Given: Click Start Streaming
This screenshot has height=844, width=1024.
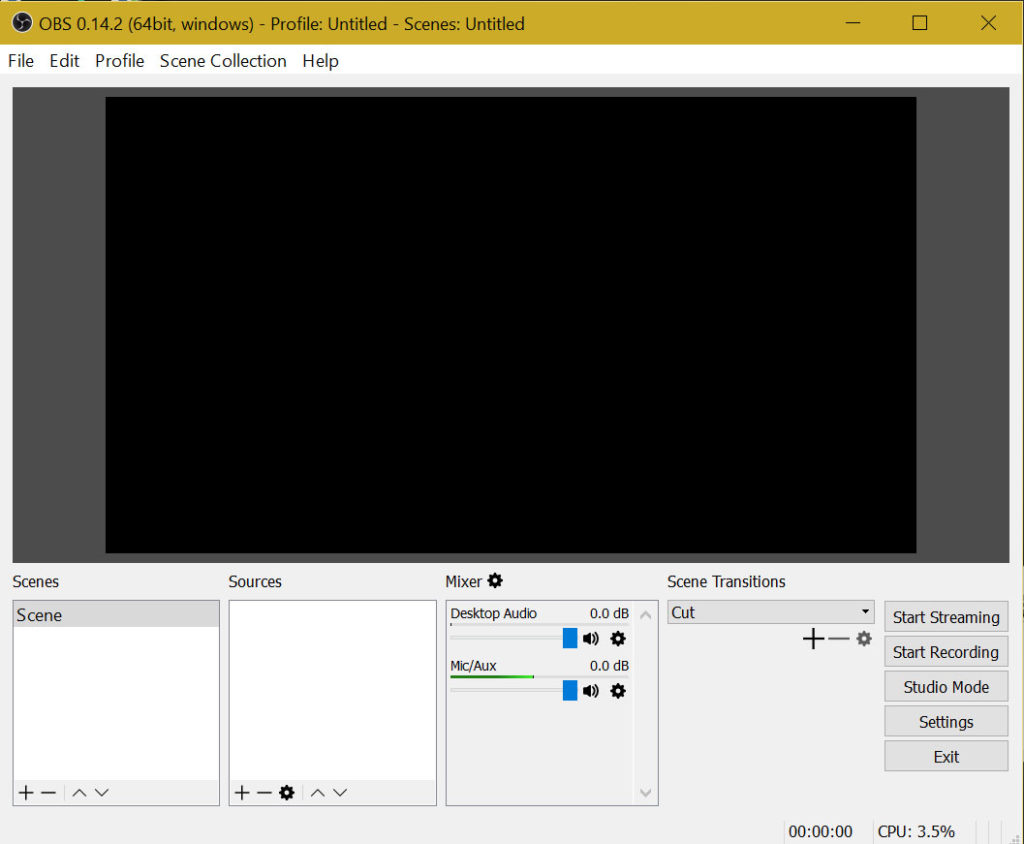Looking at the screenshot, I should click(946, 617).
